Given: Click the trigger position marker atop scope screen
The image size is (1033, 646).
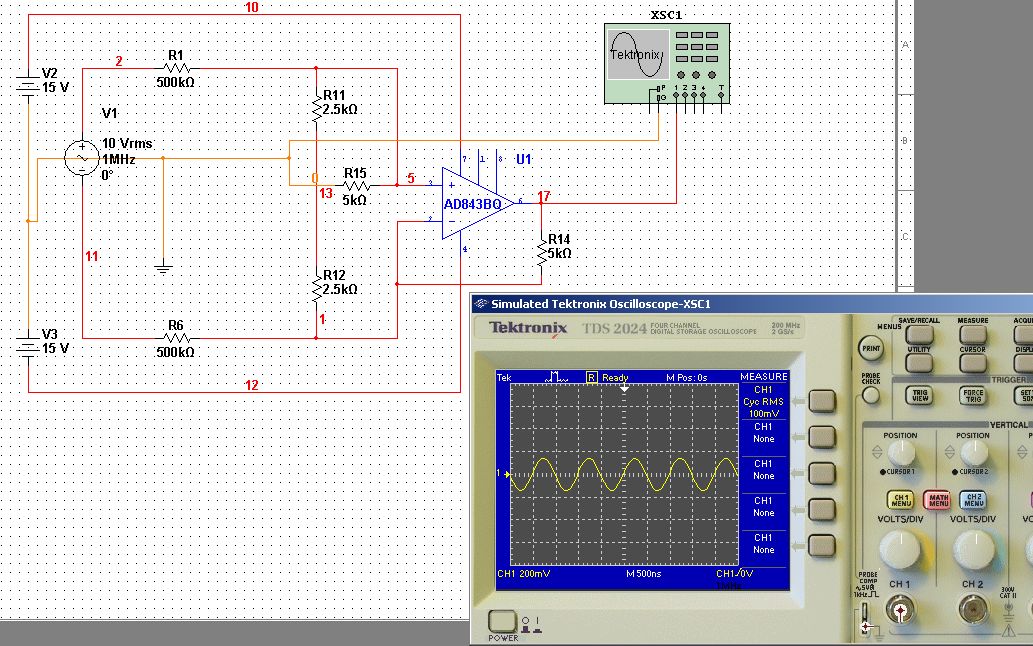Looking at the screenshot, I should [x=625, y=389].
